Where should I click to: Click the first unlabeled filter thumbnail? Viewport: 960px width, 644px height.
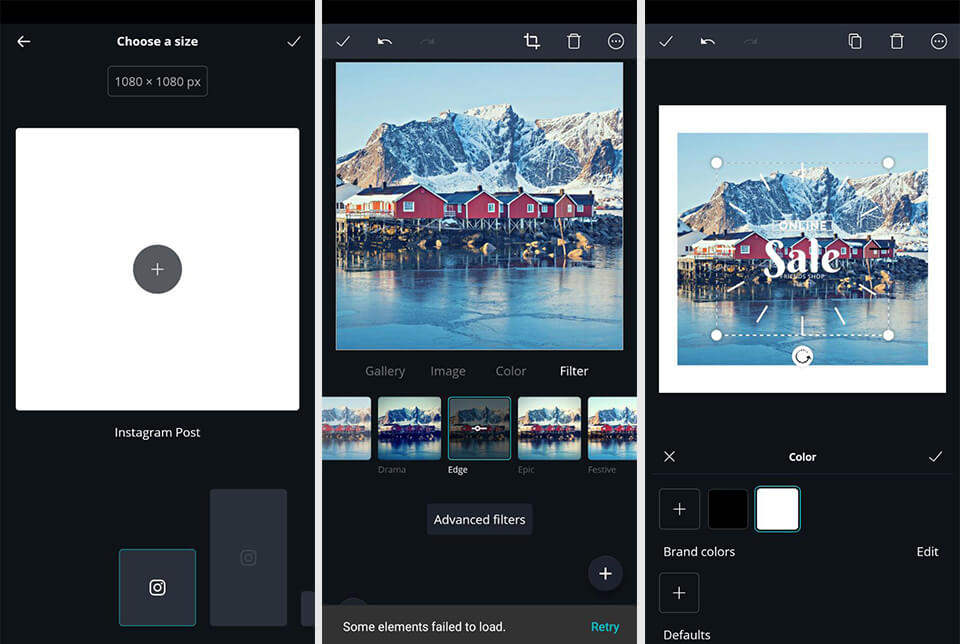(347, 429)
